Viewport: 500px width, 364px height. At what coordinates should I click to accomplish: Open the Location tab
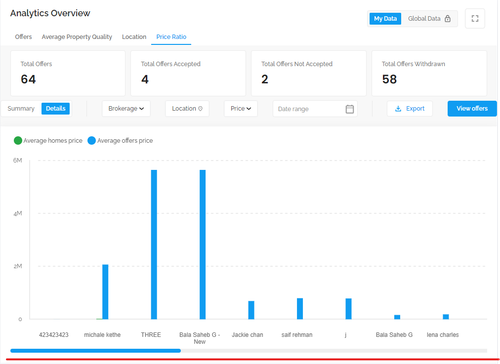point(134,37)
